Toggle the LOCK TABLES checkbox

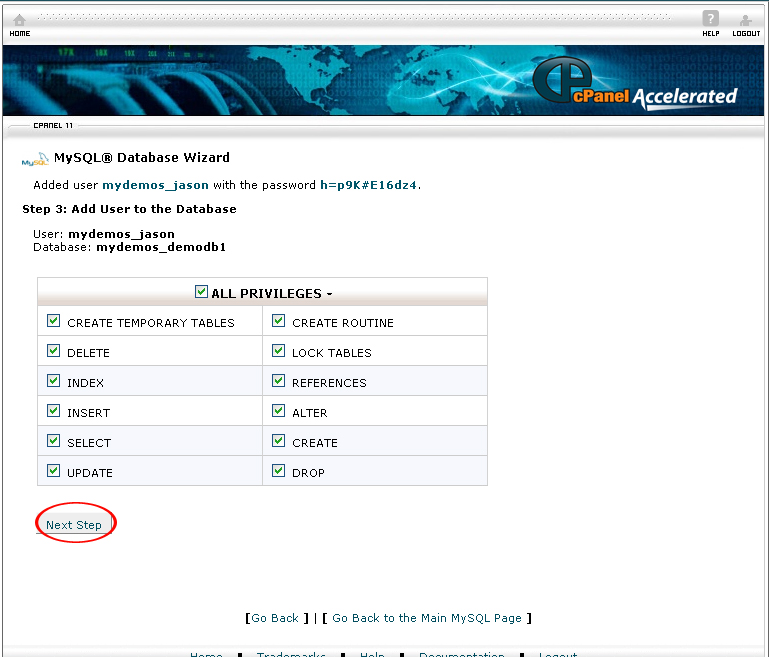point(279,351)
